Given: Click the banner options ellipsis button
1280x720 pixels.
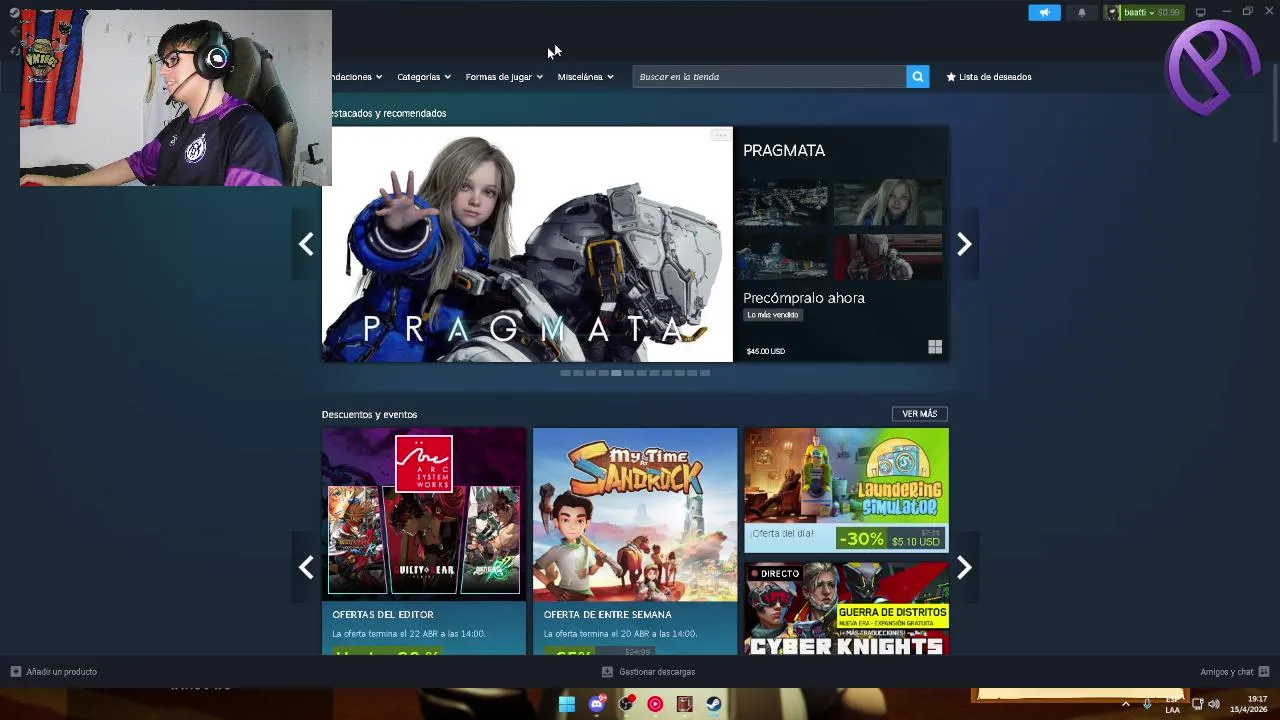Looking at the screenshot, I should pyautogui.click(x=720, y=135).
